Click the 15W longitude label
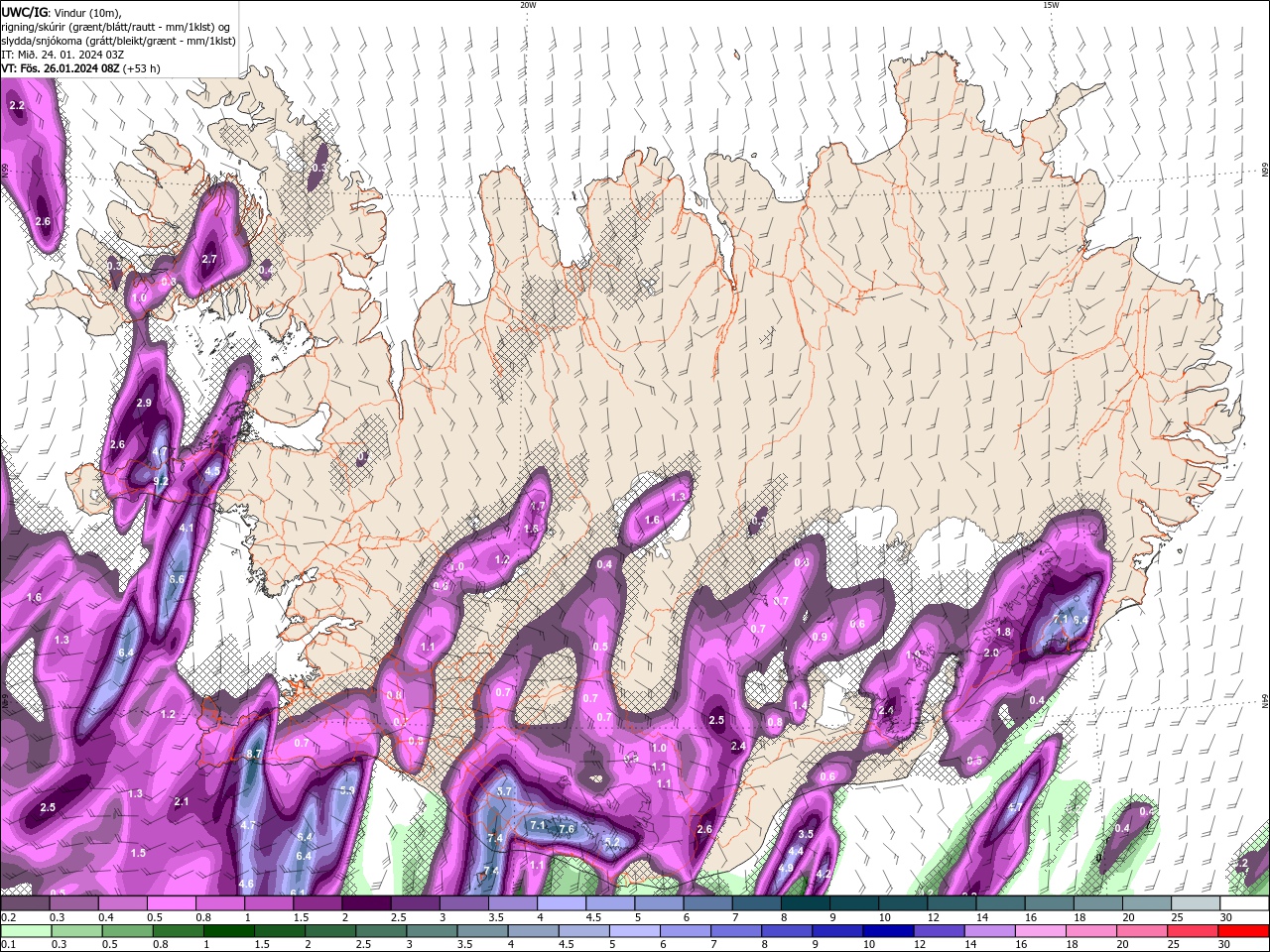 click(x=1051, y=5)
